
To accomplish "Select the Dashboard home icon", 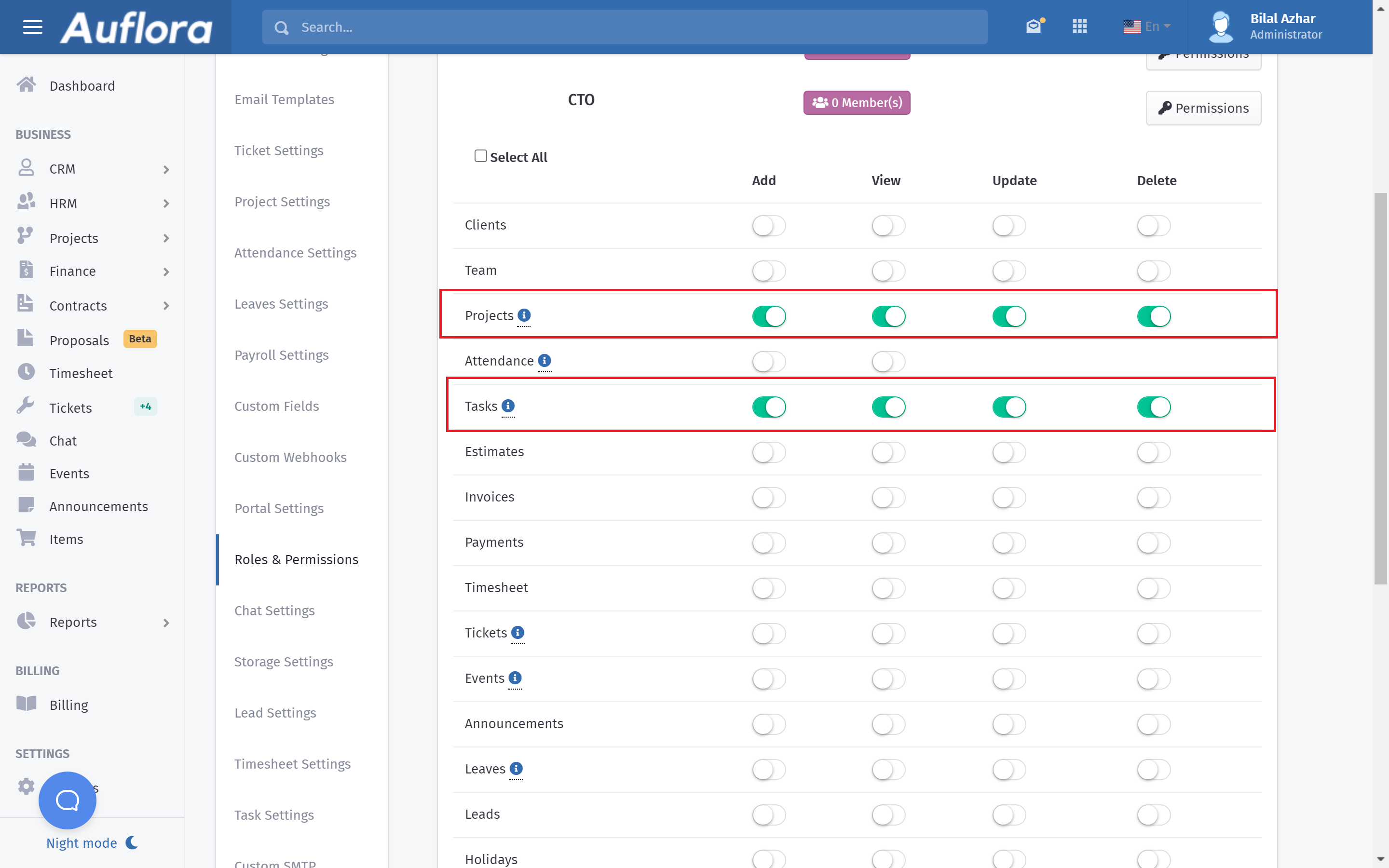I will coord(26,85).
